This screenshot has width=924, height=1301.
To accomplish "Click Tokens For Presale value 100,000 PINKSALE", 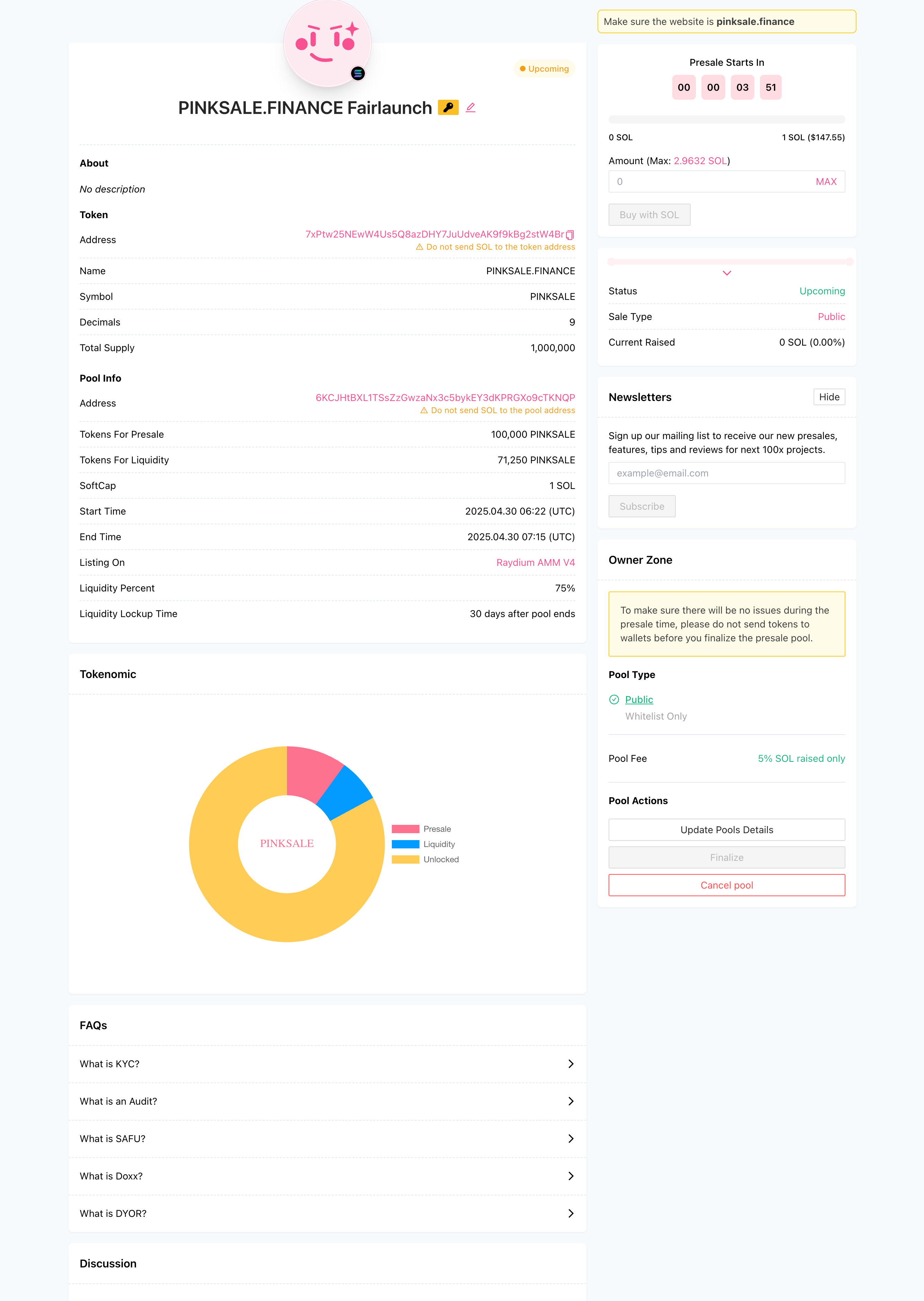I will [x=532, y=434].
